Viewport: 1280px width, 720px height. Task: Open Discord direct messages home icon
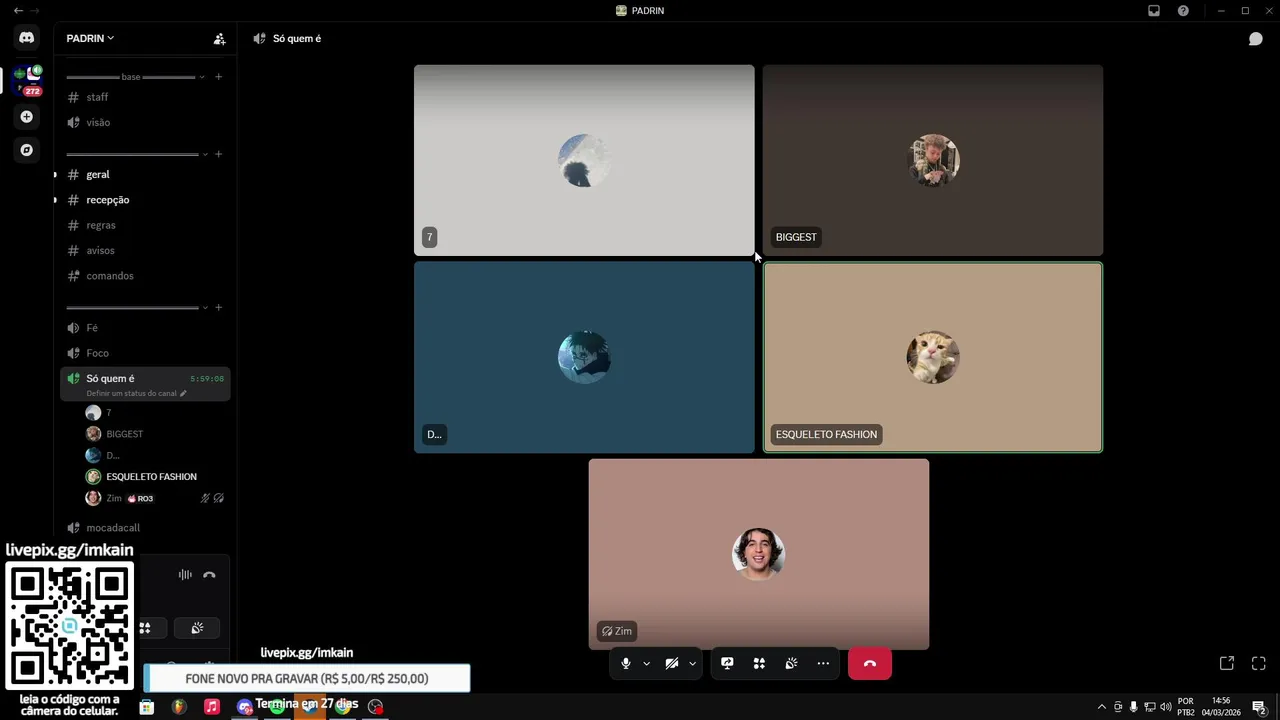27,38
